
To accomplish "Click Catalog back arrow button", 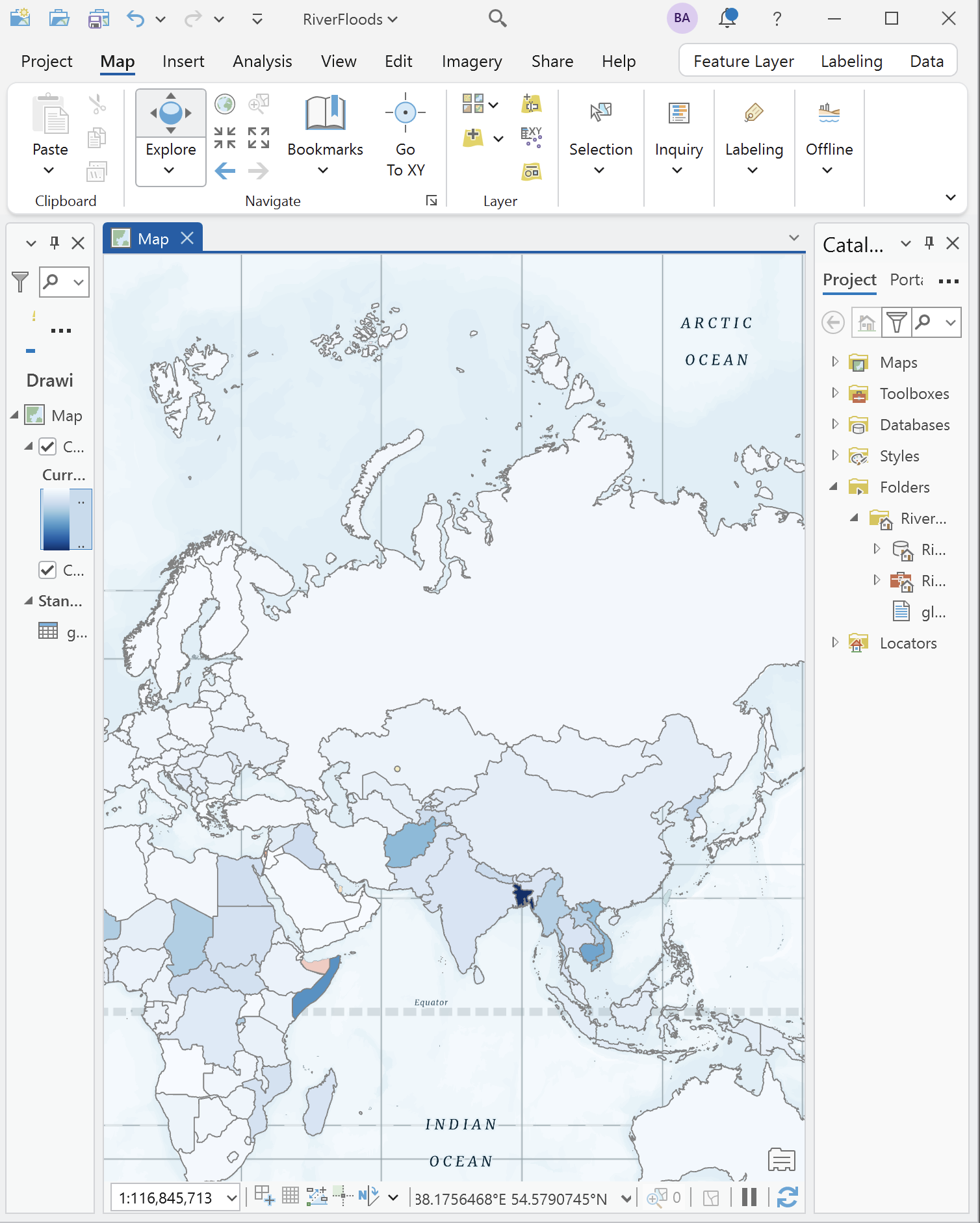I will [x=833, y=322].
